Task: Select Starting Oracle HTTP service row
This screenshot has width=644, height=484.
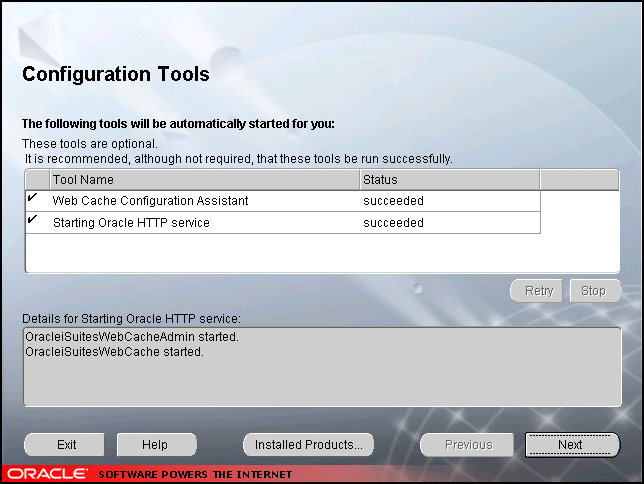Action: 283,223
